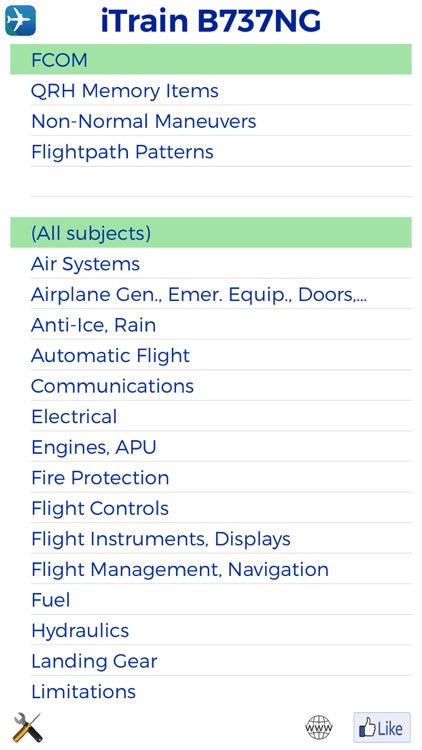422x750 pixels.
Task: Select Airplane Gen., Emer. Equip., Doors subject
Action: pyautogui.click(x=221, y=294)
